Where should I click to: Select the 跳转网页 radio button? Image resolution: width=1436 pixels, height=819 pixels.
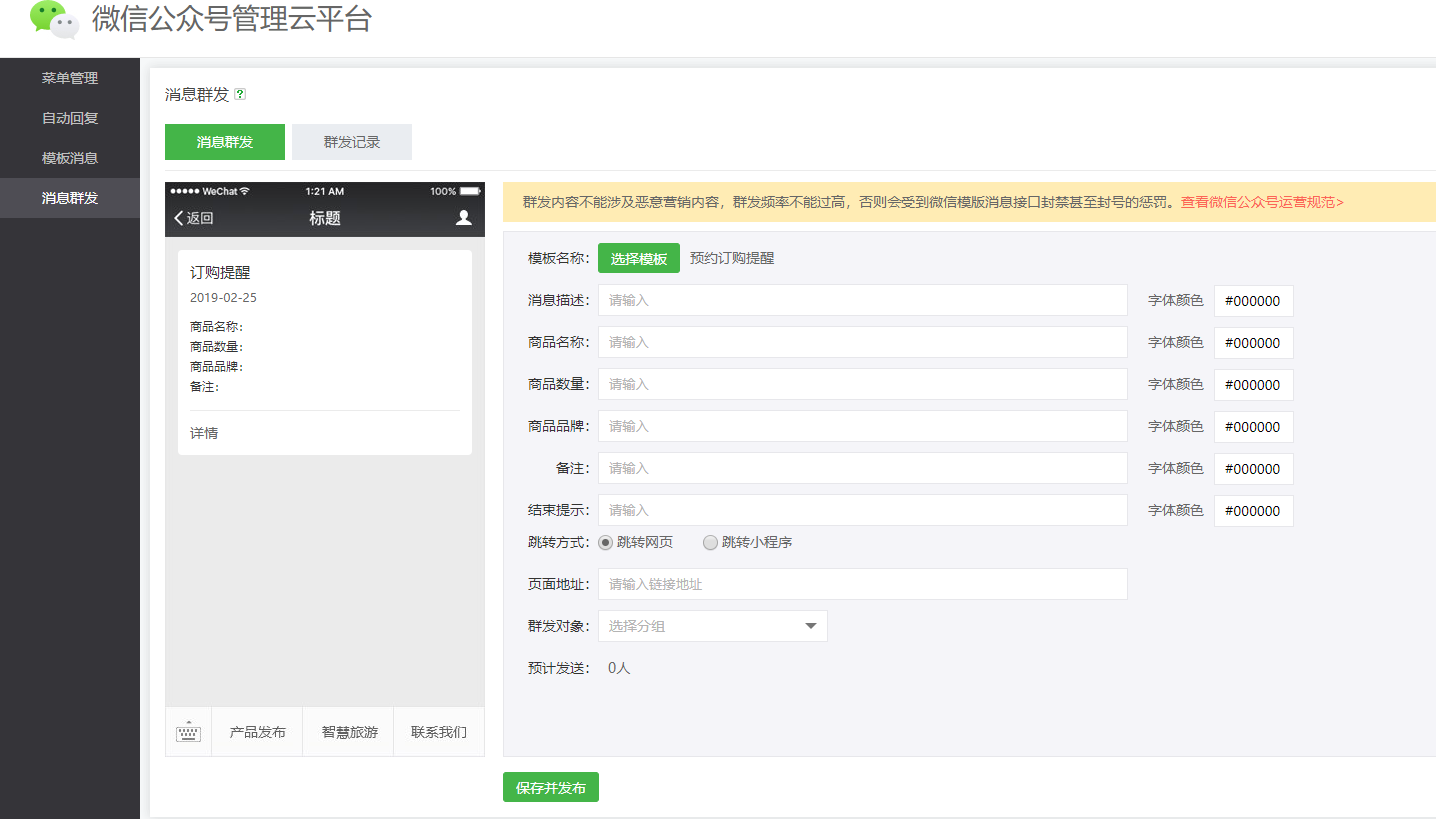(x=606, y=543)
